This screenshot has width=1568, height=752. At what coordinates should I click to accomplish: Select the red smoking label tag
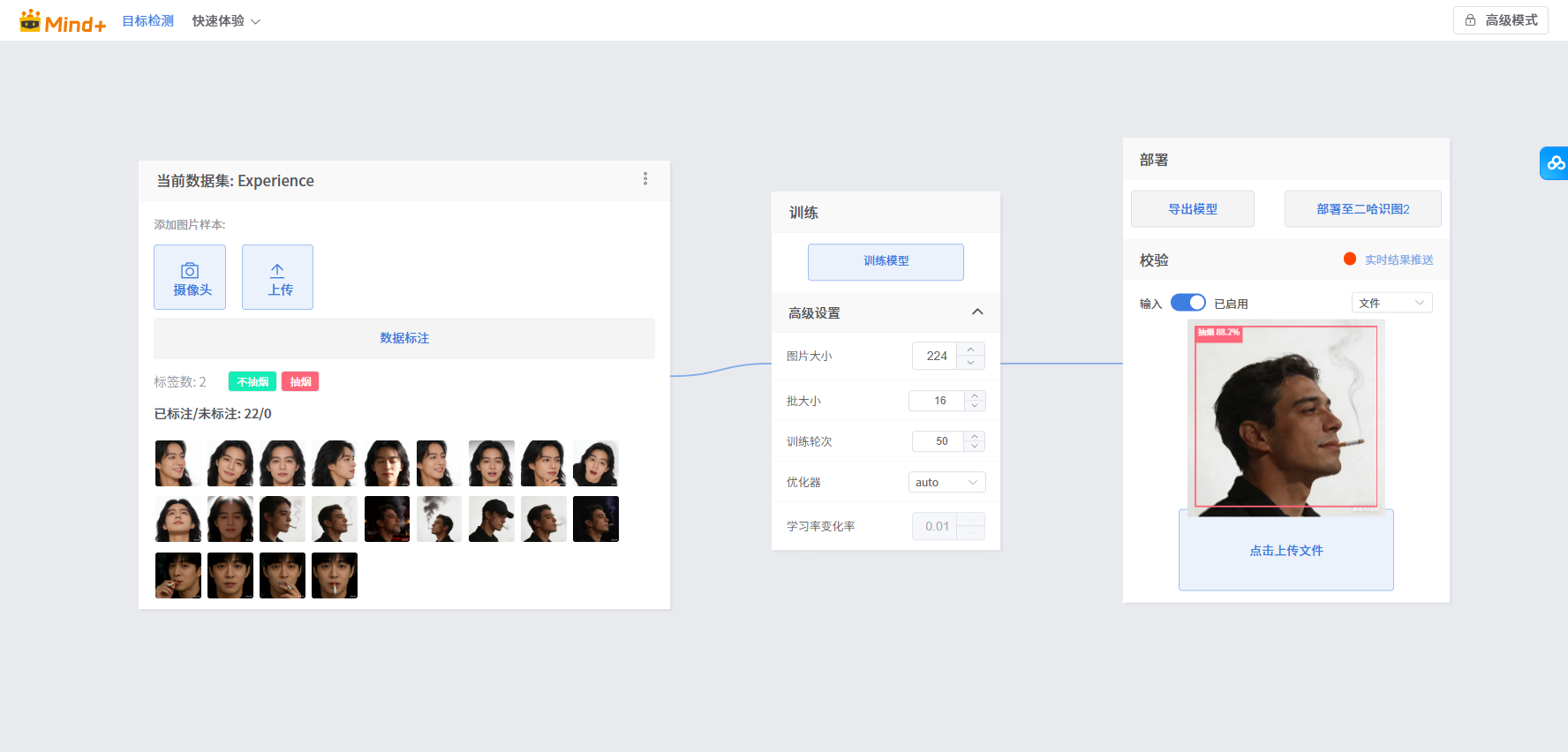pyautogui.click(x=300, y=381)
